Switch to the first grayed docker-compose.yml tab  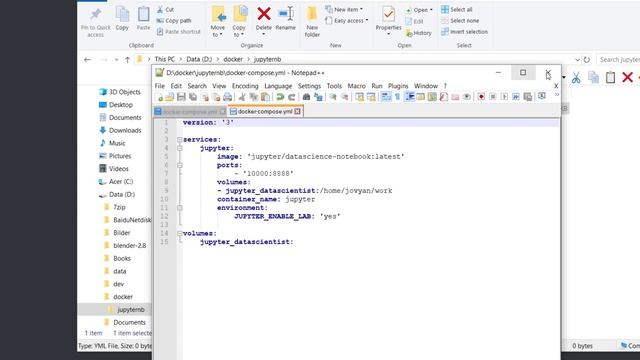coord(190,111)
